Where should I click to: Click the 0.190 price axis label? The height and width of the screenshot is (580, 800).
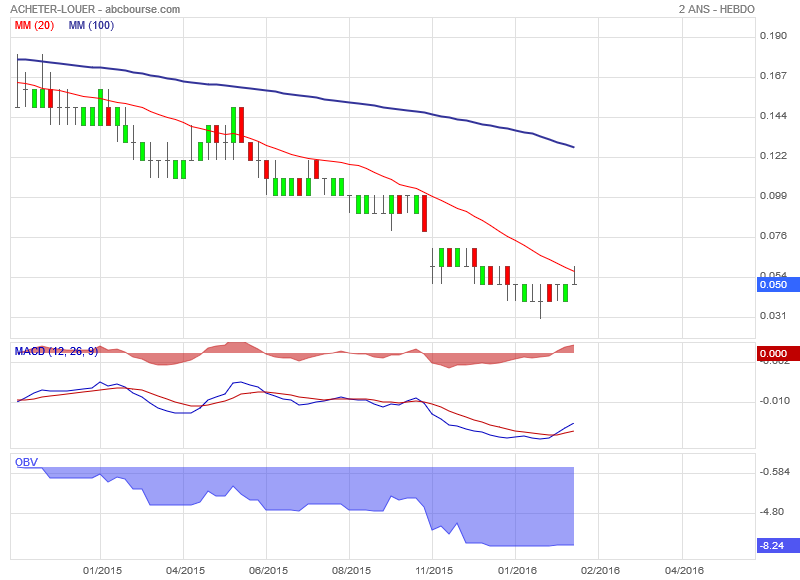773,36
